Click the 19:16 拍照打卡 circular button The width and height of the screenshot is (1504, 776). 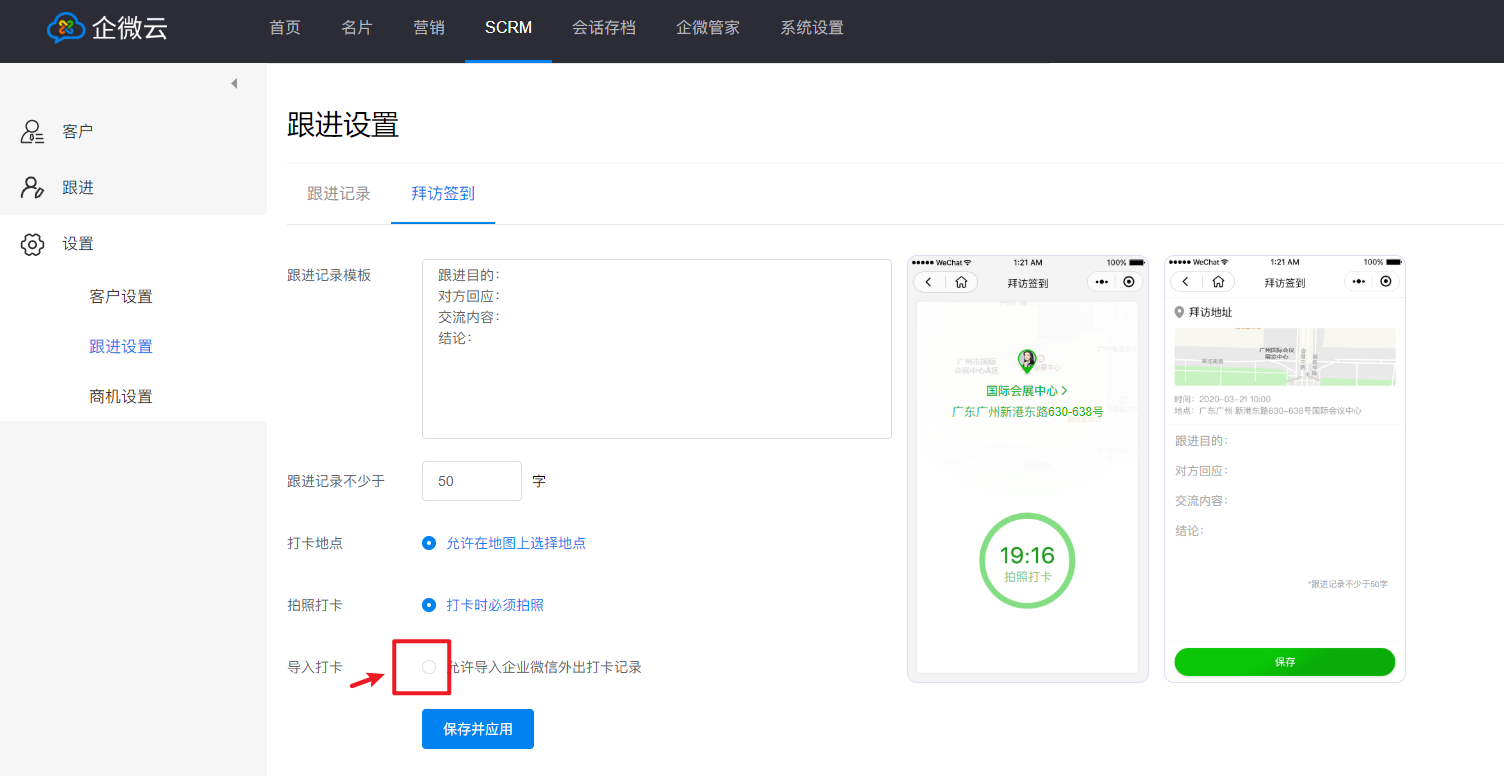[x=1027, y=561]
